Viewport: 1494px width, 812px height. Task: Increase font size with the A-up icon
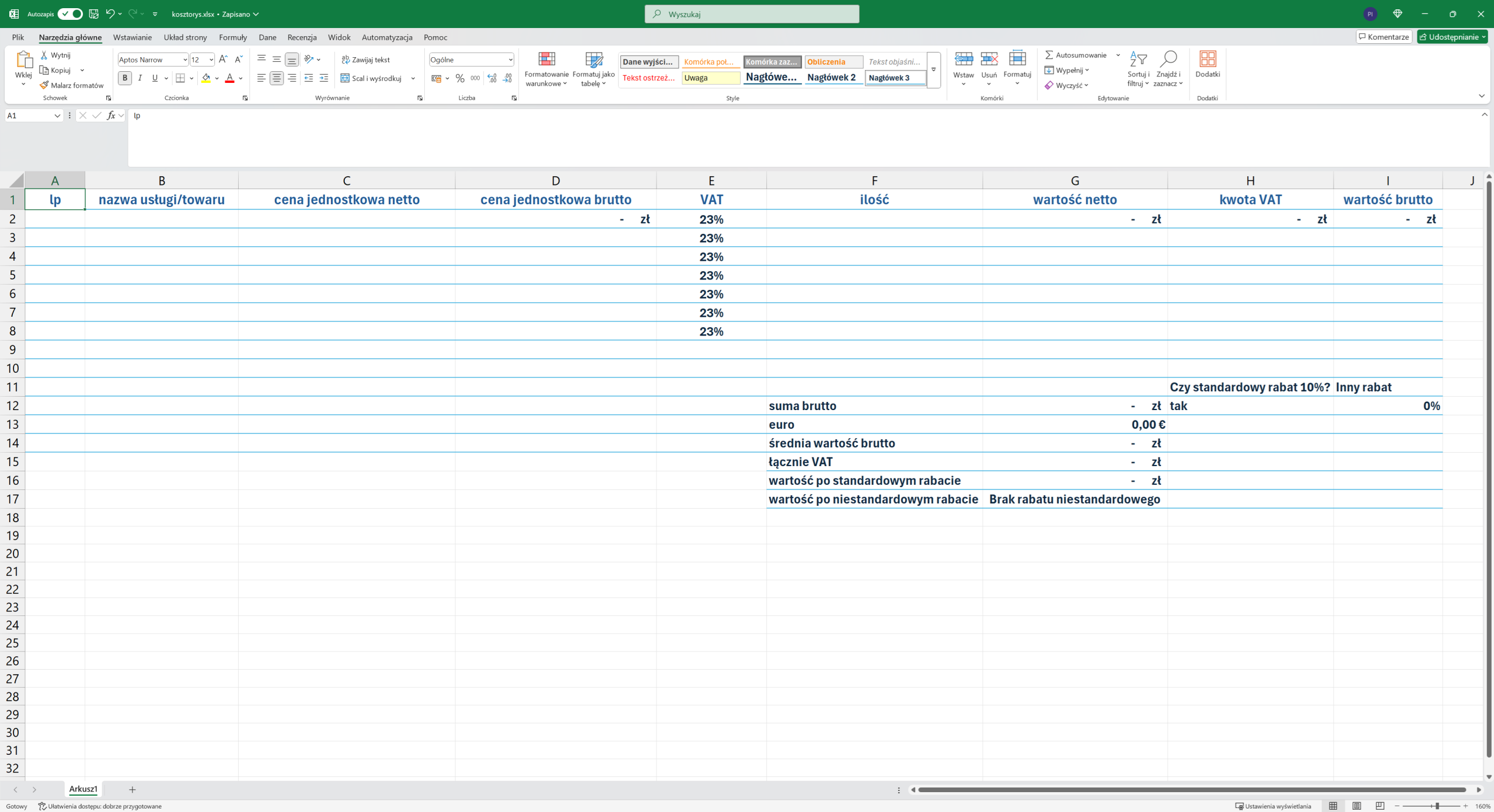(x=223, y=60)
